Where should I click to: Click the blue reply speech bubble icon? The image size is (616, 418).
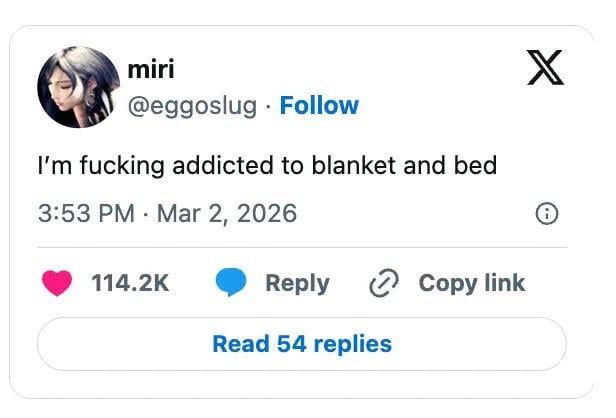pyautogui.click(x=231, y=283)
